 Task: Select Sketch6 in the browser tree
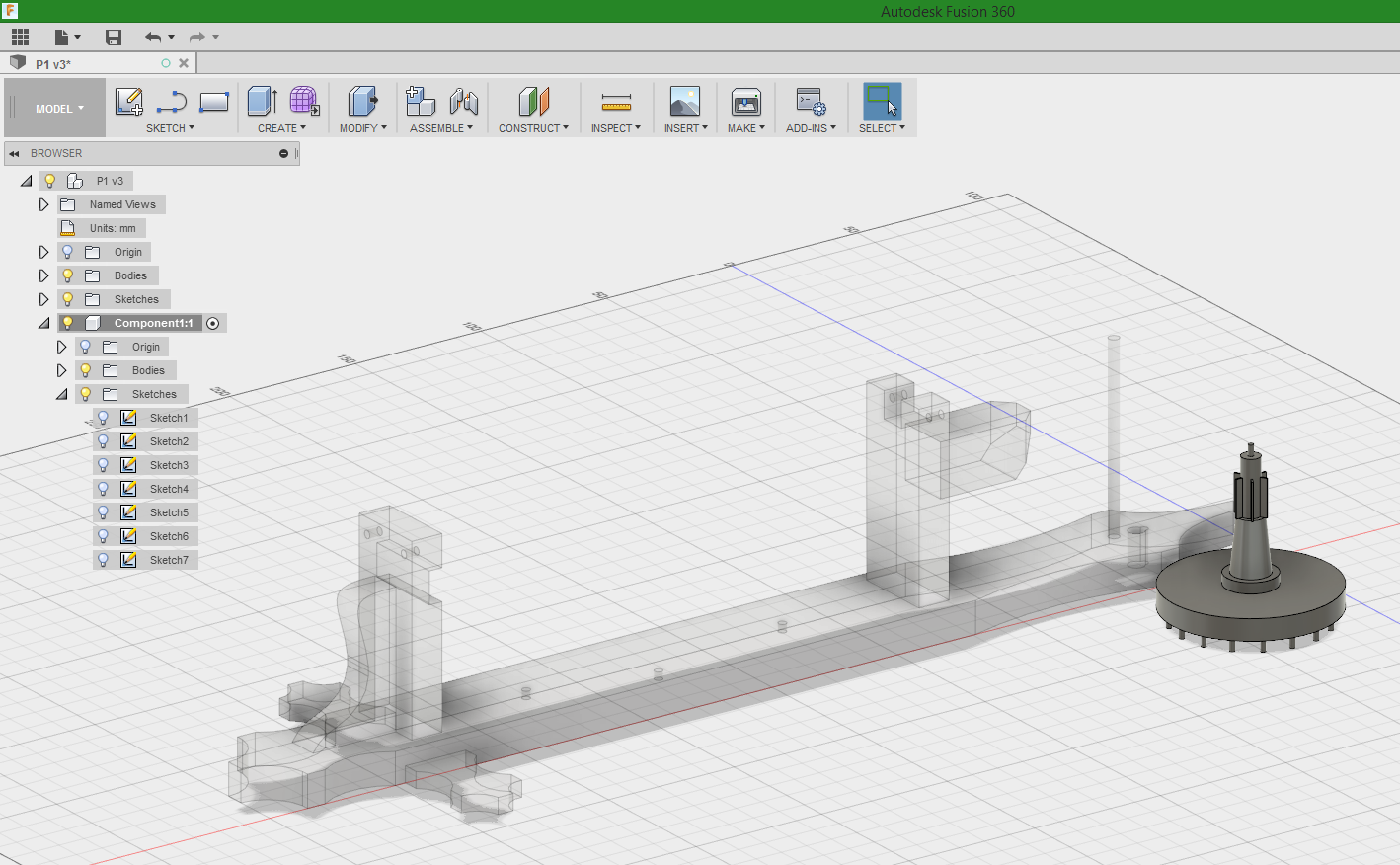pos(169,536)
